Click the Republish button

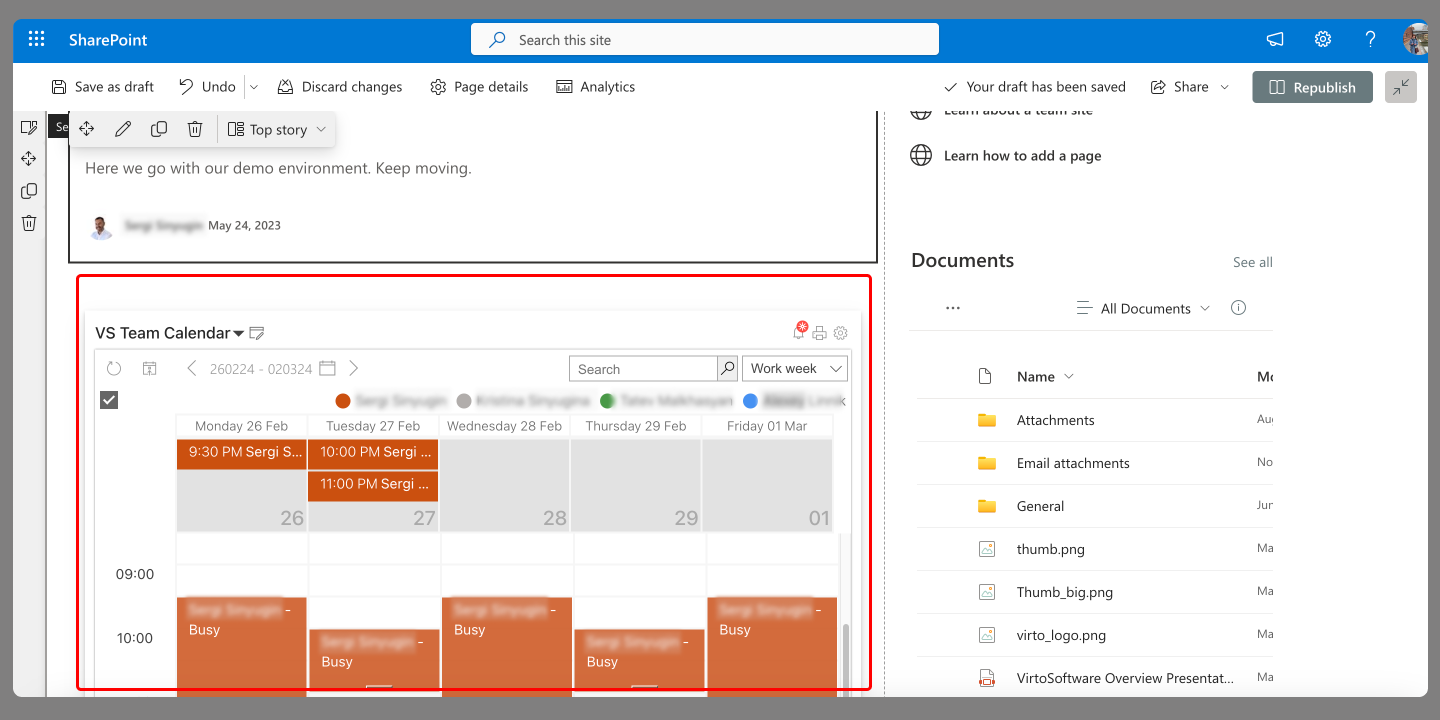coord(1312,87)
